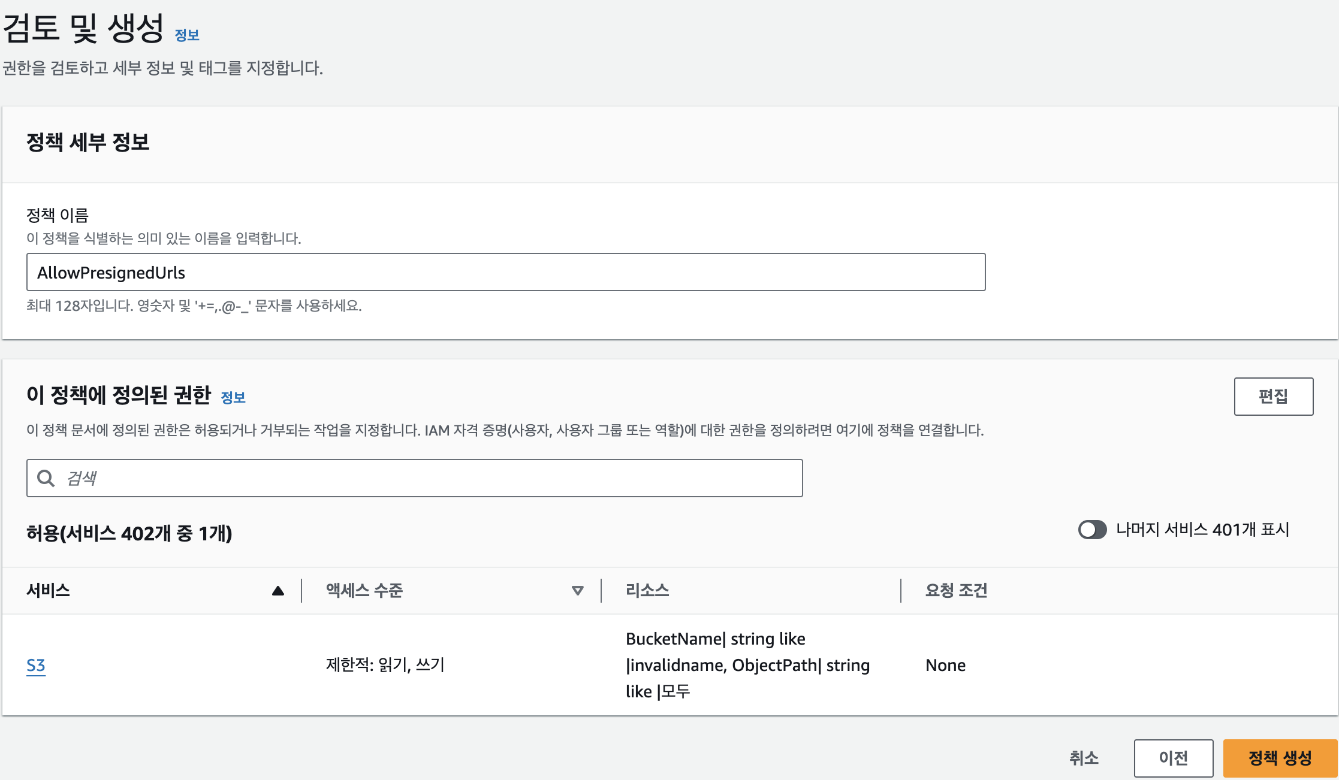This screenshot has height=780, width=1339.
Task: Open the 편집 button for permissions
Action: point(1273,396)
